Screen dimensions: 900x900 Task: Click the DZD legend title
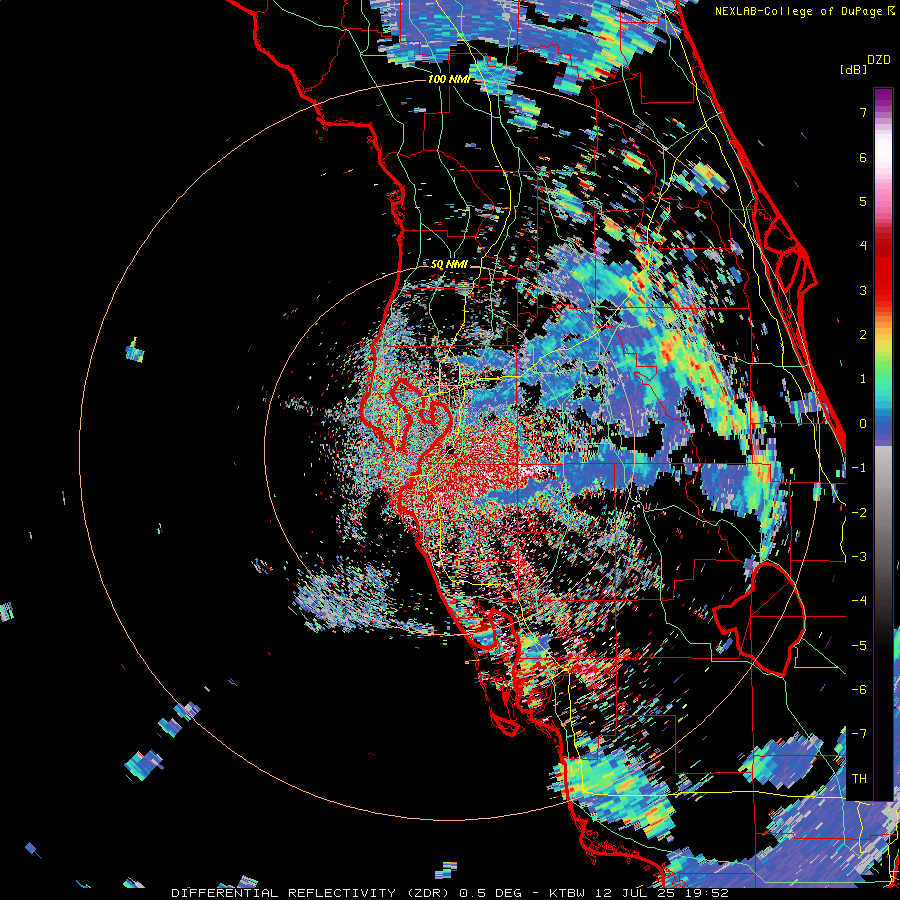879,60
